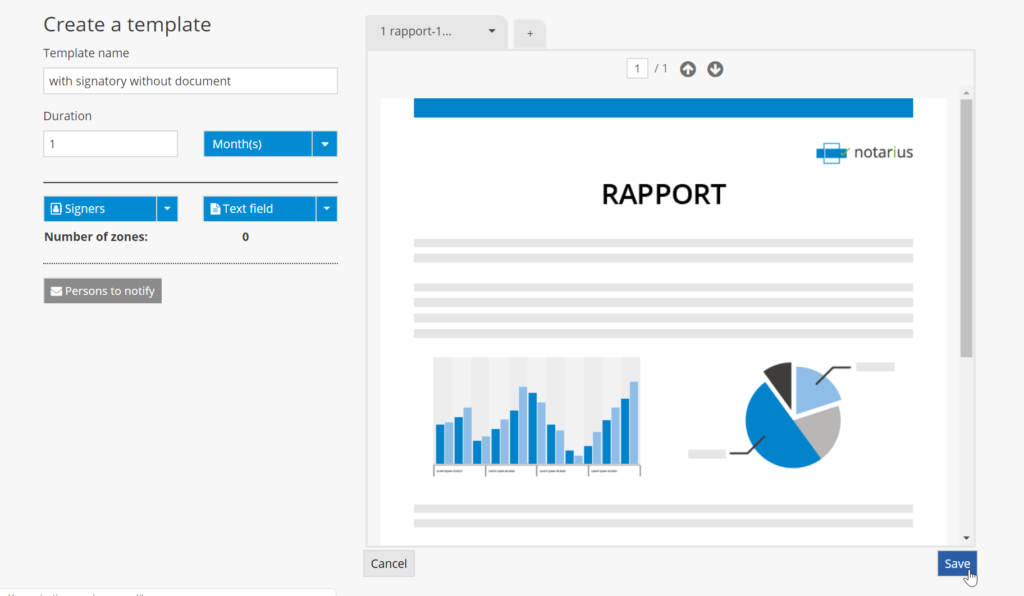This screenshot has width=1024, height=596.
Task: Click the notarius logo in the document
Action: pos(864,152)
